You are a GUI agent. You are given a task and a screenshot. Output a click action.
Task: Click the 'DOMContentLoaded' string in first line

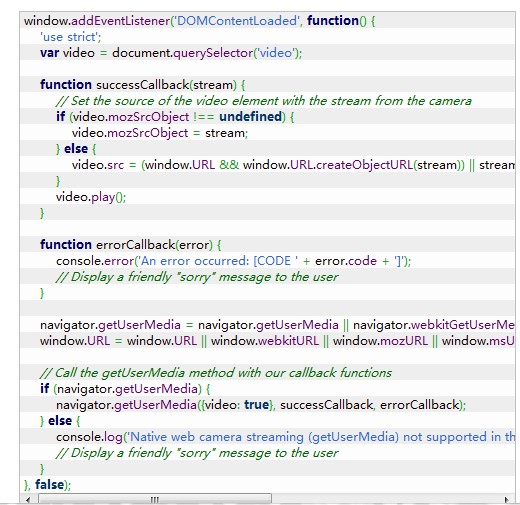[236, 21]
